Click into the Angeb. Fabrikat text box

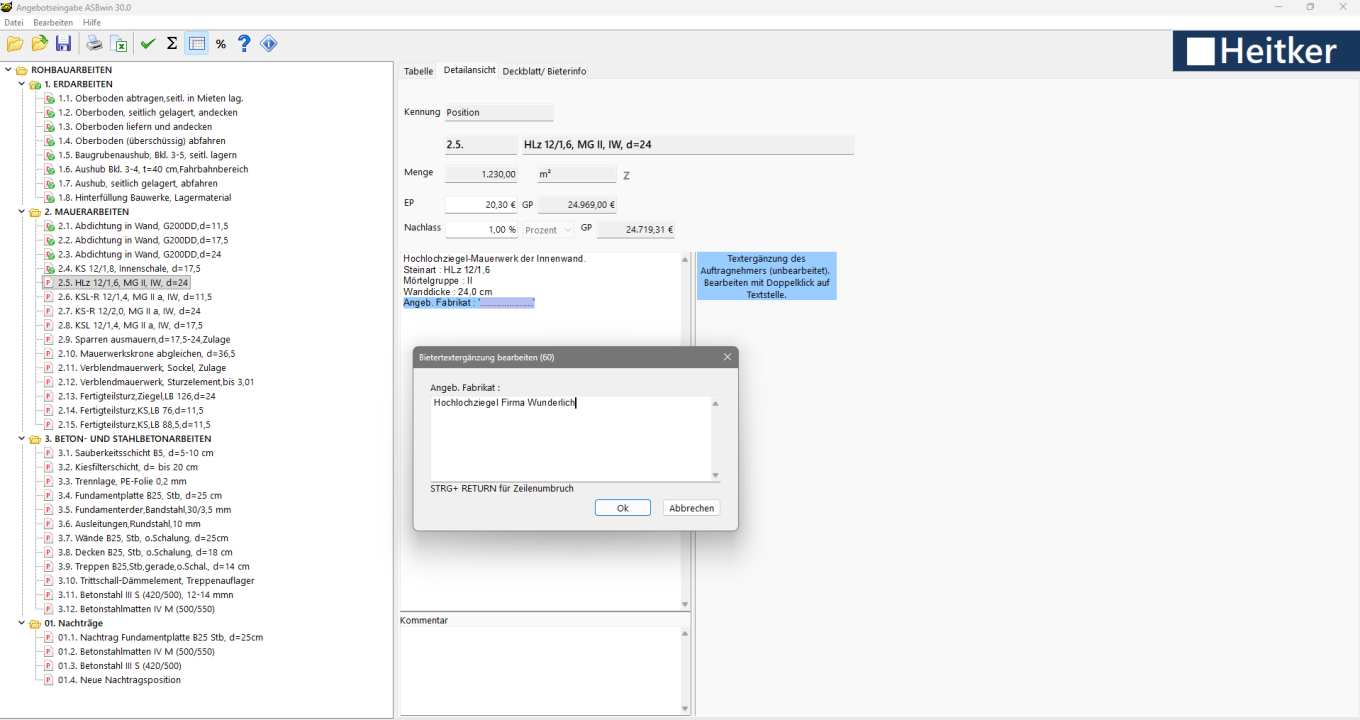(x=570, y=439)
